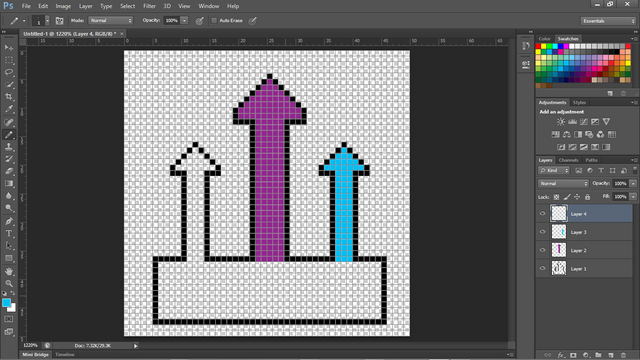Switch to the Color tab
This screenshot has width=640, height=360.
[x=544, y=39]
